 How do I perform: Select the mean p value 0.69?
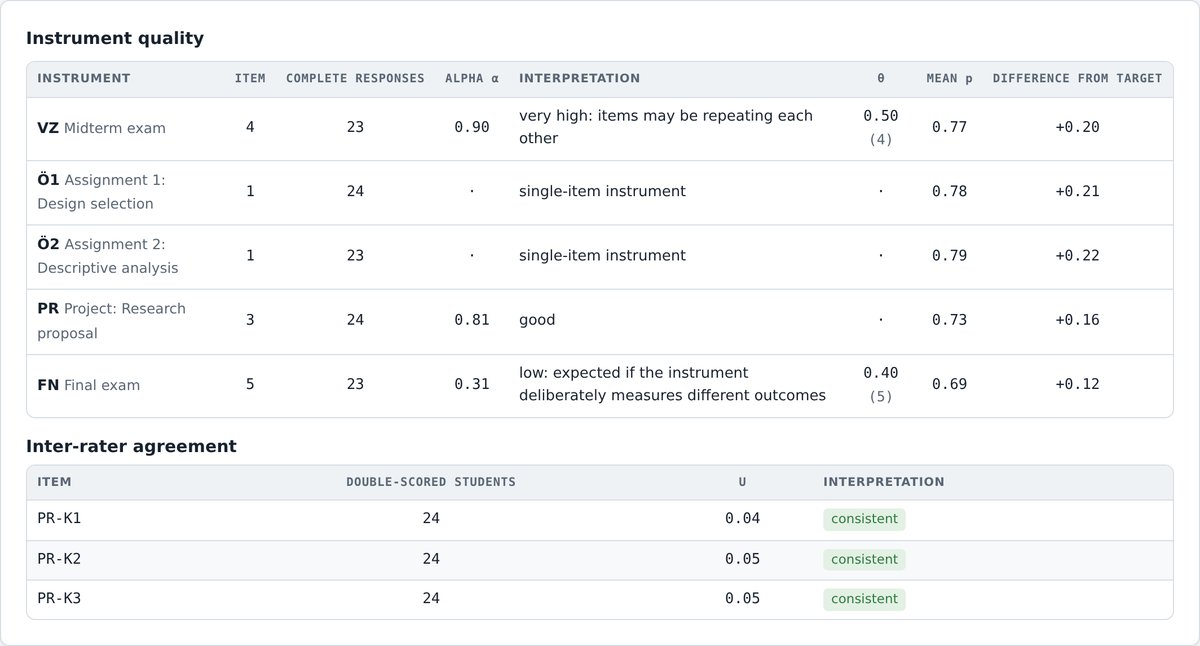[949, 384]
